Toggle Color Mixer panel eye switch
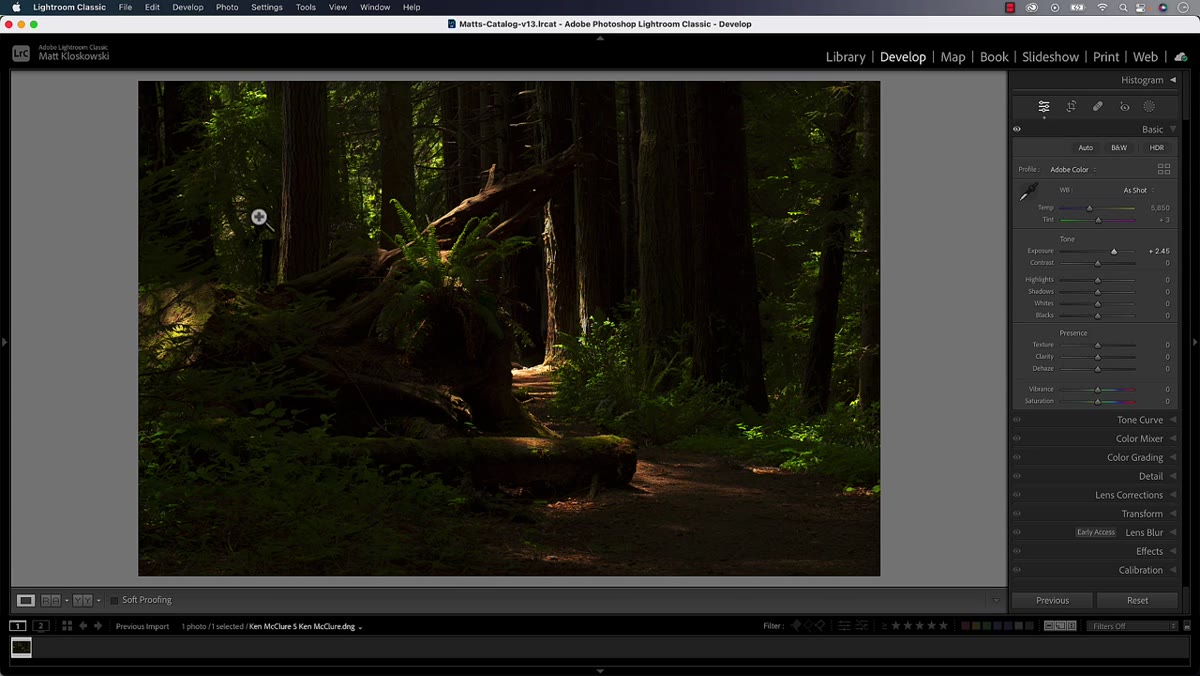This screenshot has height=676, width=1200. coord(1017,439)
